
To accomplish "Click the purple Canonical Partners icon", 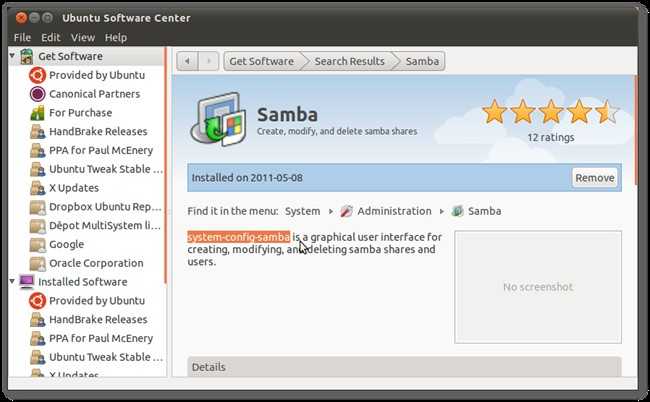I will [37, 94].
